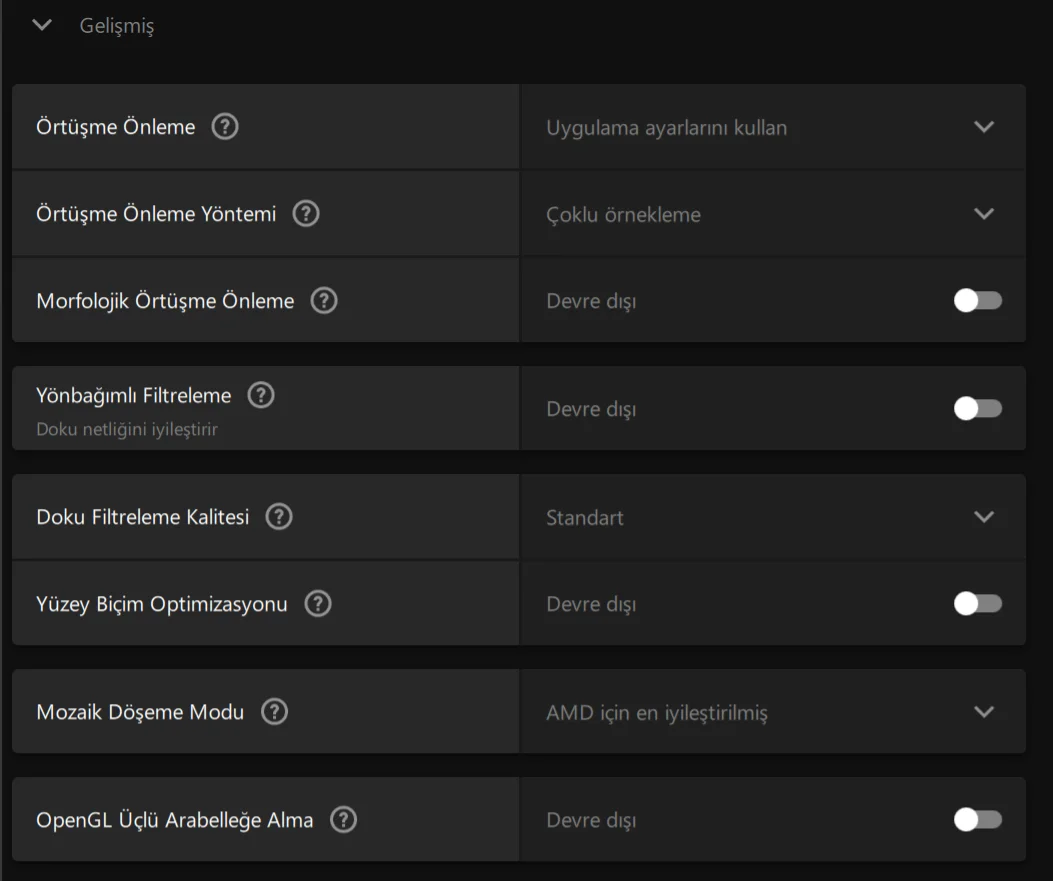Toggle Yüzey Biçim Optimizasyonu switch
Image resolution: width=1053 pixels, height=881 pixels.
click(978, 603)
